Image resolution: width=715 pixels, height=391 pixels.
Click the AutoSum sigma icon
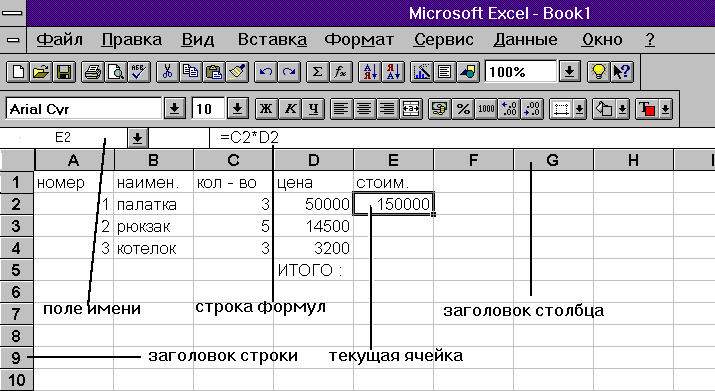[317, 72]
